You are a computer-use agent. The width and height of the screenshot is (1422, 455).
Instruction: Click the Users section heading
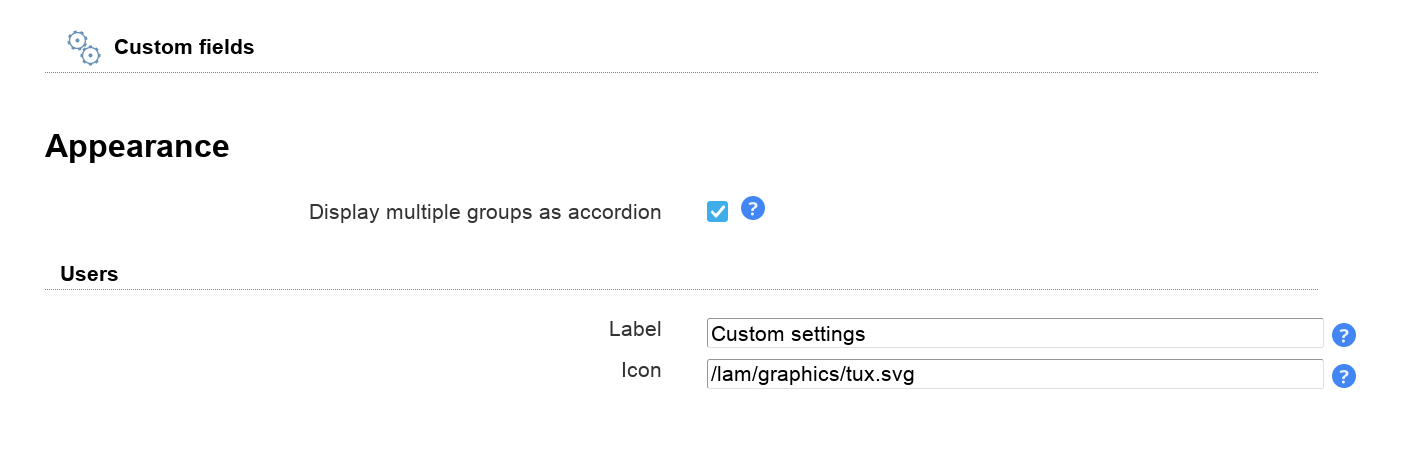(89, 274)
